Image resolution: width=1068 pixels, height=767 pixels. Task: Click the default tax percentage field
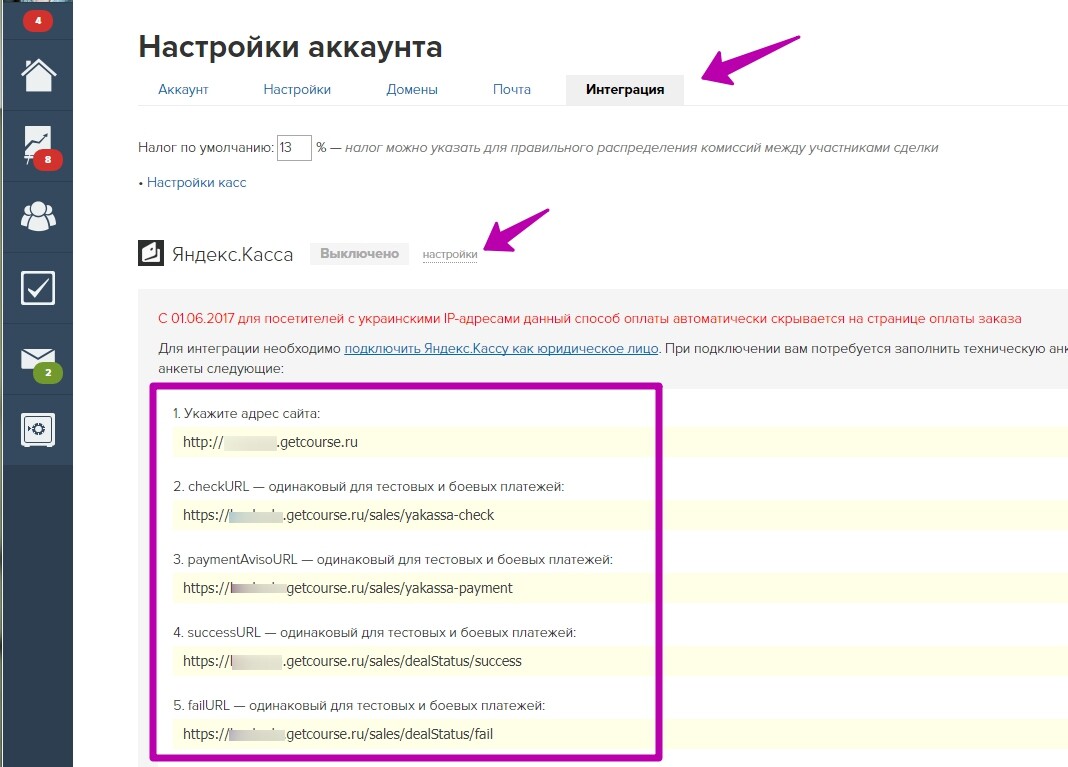coord(294,148)
